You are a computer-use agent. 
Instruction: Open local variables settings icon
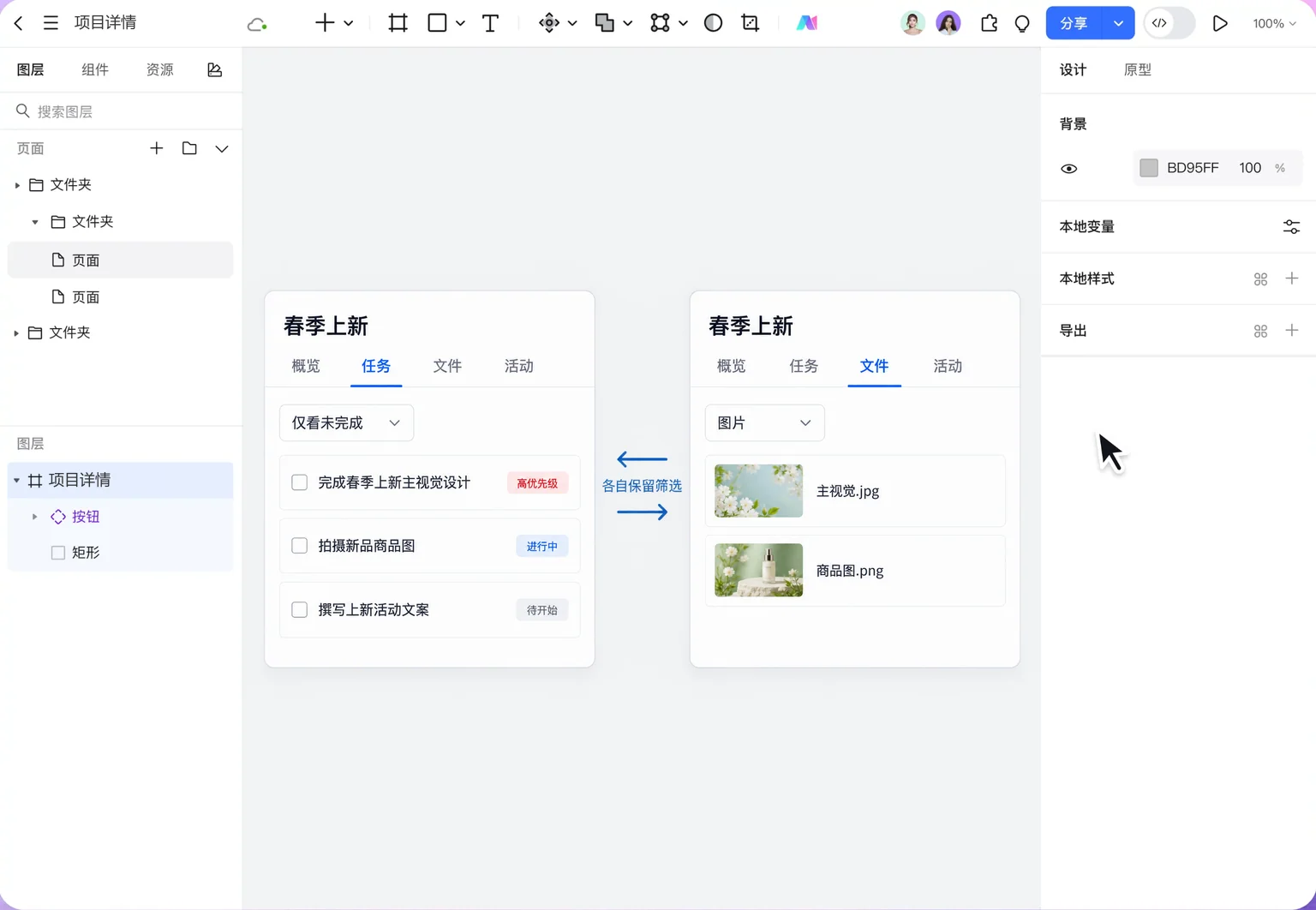1291,227
